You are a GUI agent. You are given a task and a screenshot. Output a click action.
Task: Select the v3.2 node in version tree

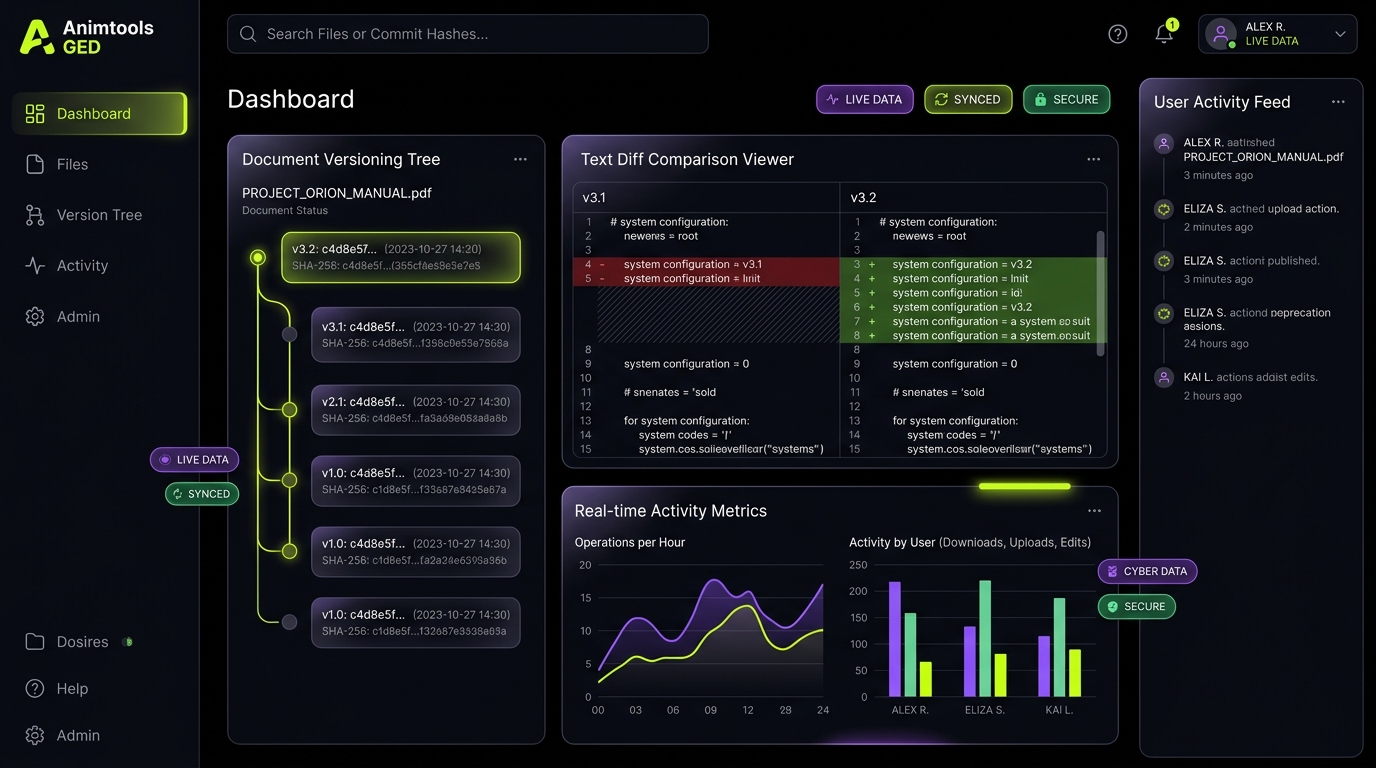pyautogui.click(x=258, y=258)
